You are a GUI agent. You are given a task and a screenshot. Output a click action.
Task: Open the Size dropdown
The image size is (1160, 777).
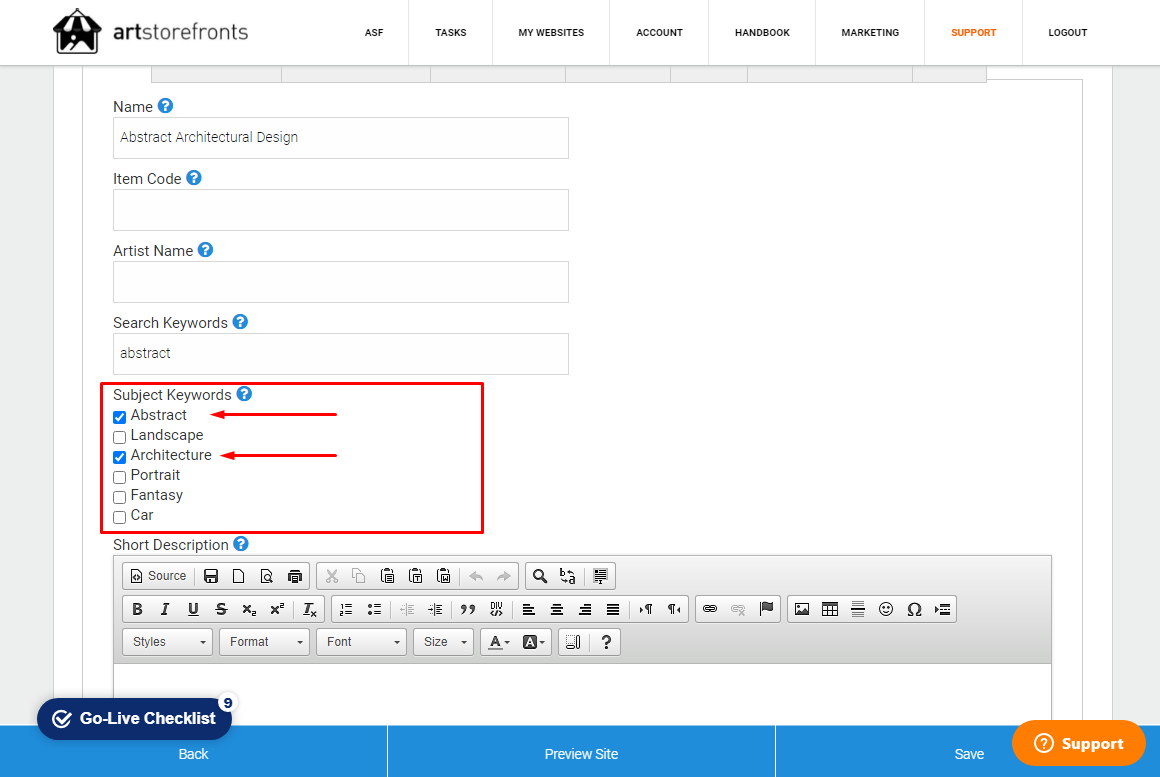[443, 642]
